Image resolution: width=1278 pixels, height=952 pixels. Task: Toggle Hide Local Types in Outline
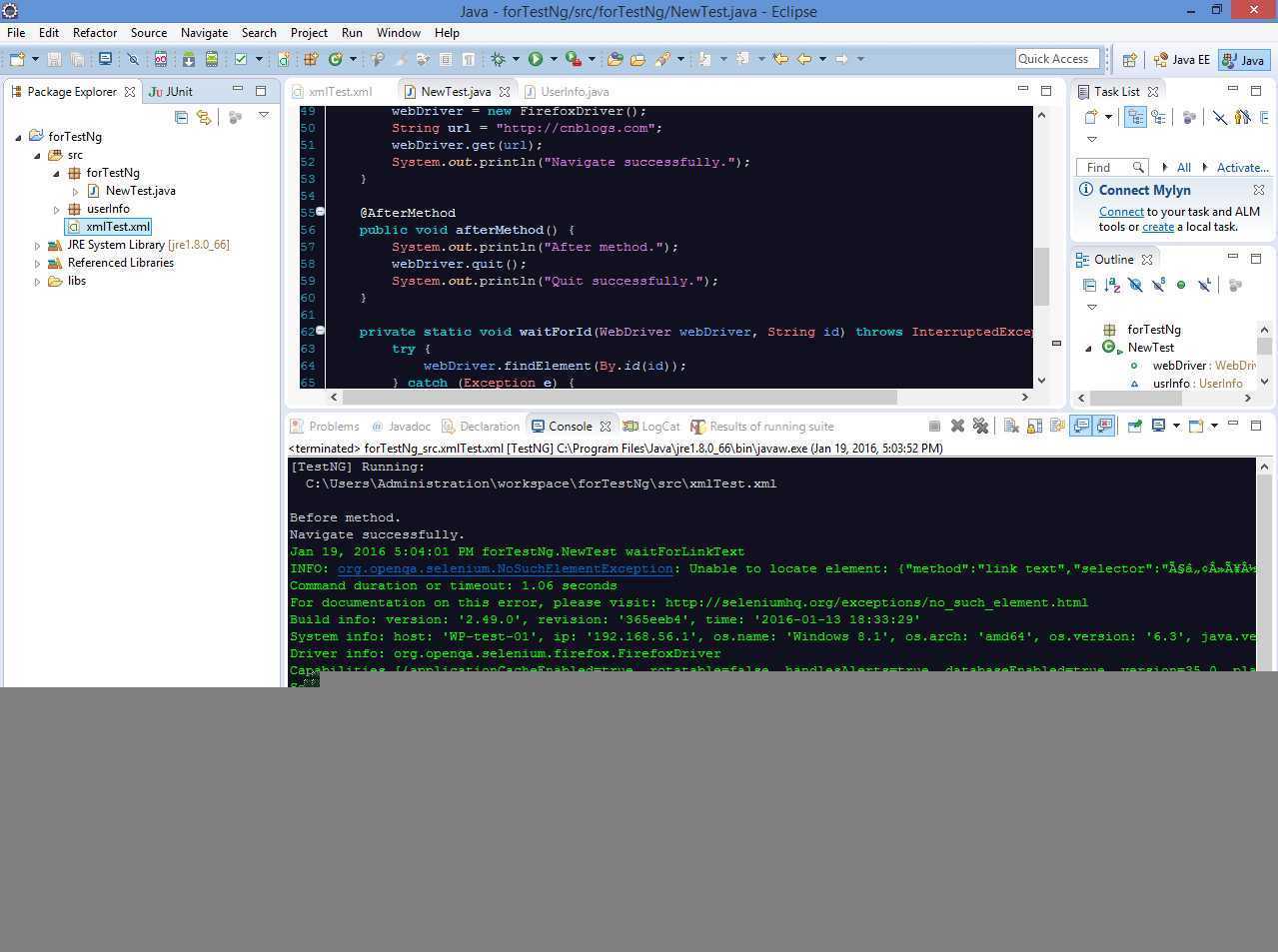click(x=1204, y=285)
